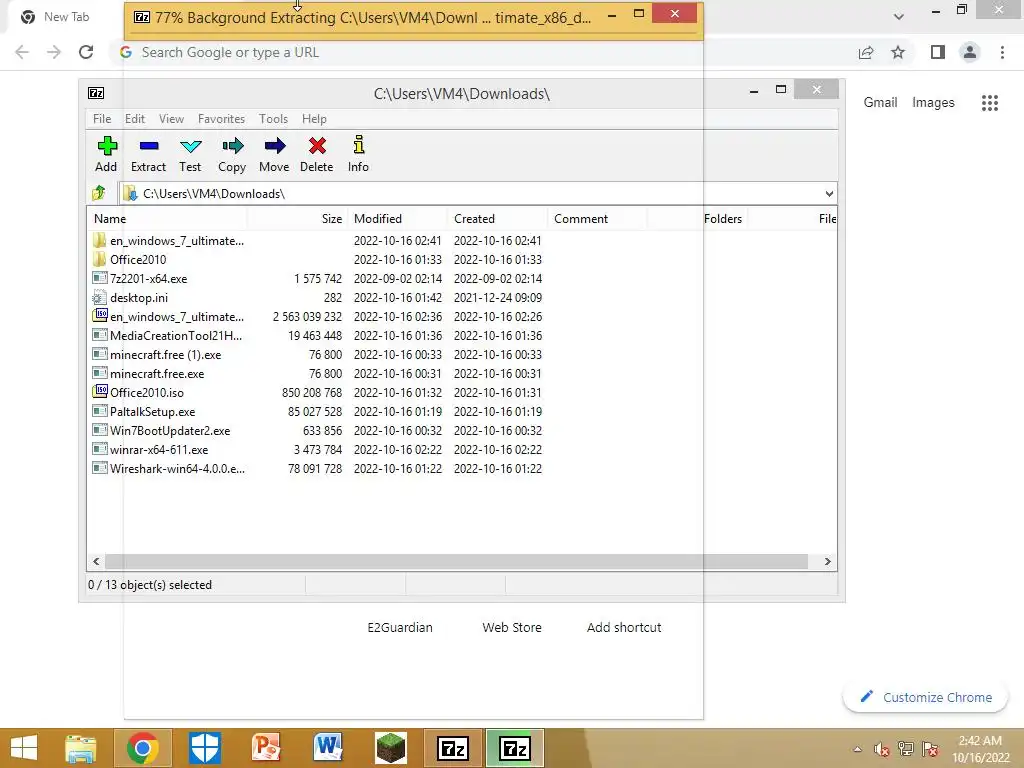Open Google apps grid icon
The image size is (1024, 768).
click(990, 103)
